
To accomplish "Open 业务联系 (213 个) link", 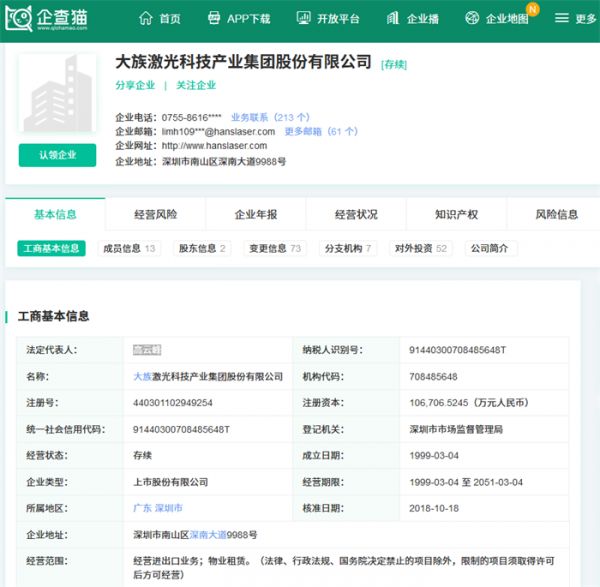I will click(x=270, y=117).
